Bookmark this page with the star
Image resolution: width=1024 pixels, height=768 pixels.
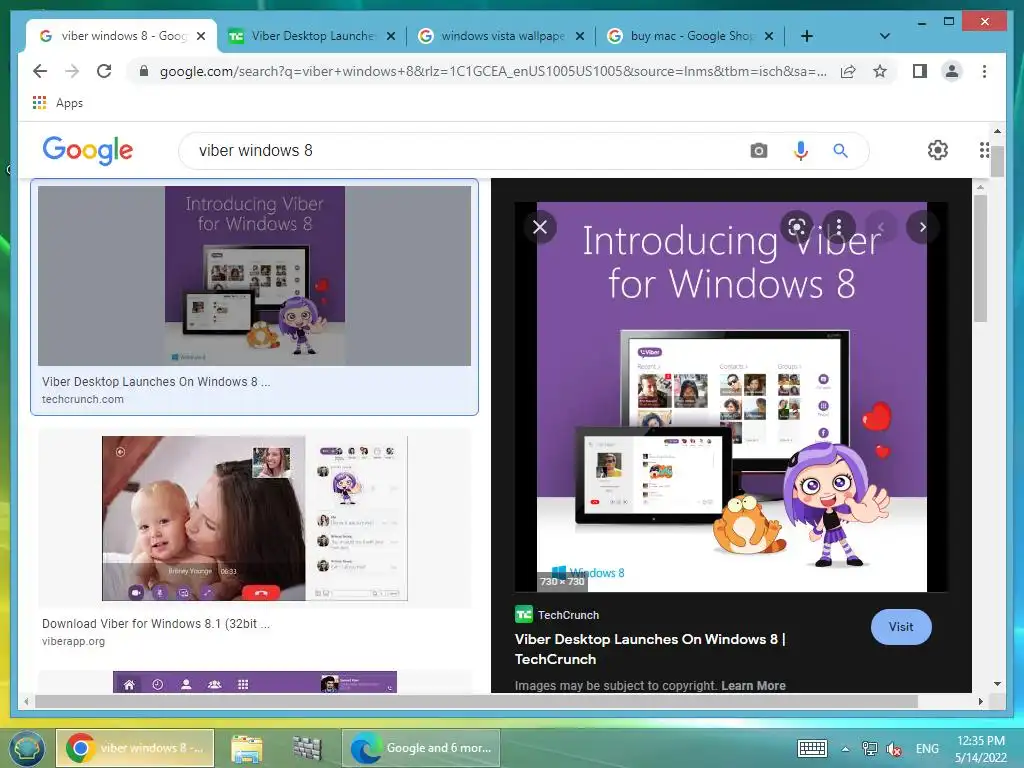coord(880,71)
